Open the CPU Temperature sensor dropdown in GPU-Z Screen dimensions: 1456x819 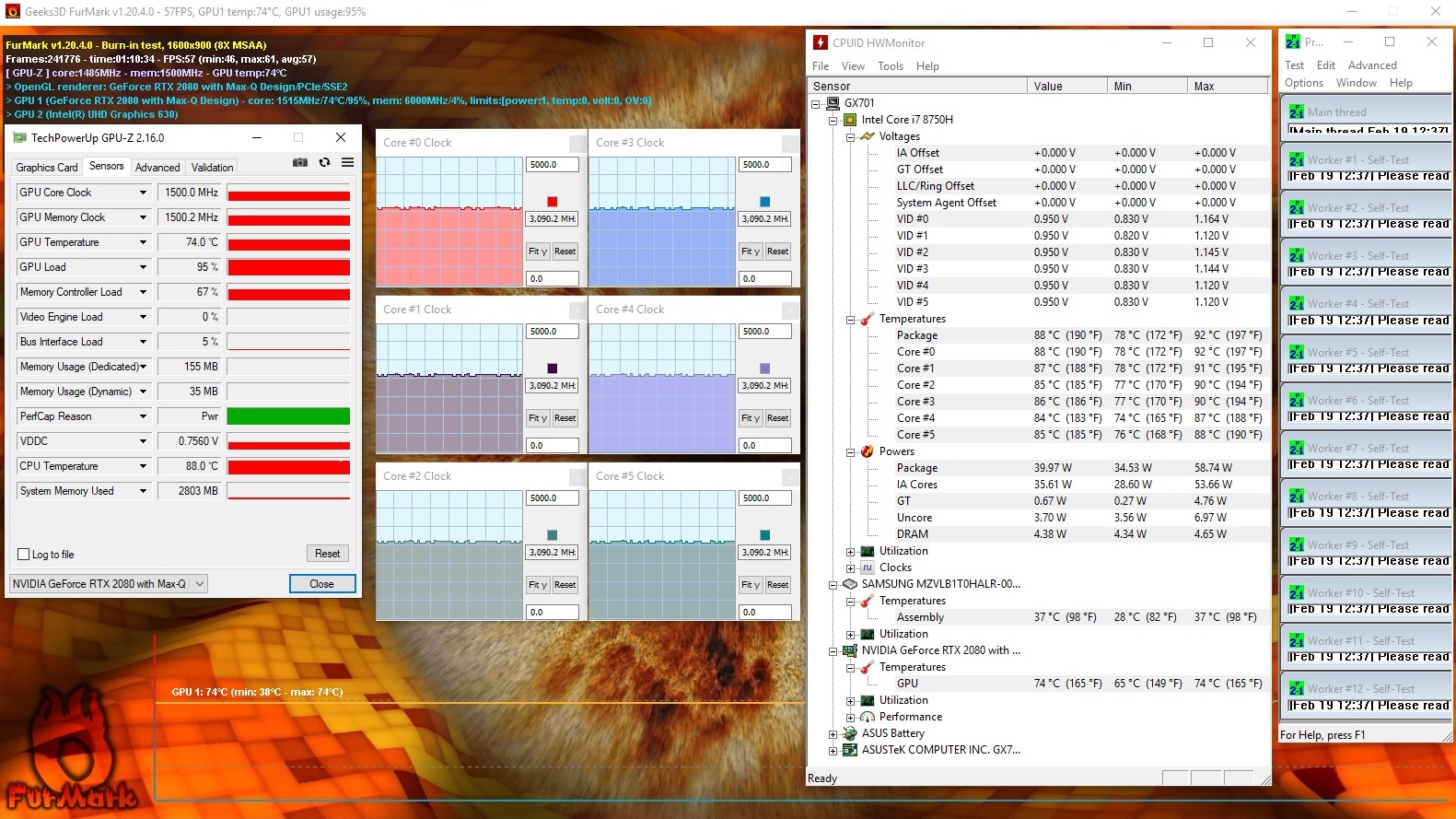pyautogui.click(x=143, y=466)
